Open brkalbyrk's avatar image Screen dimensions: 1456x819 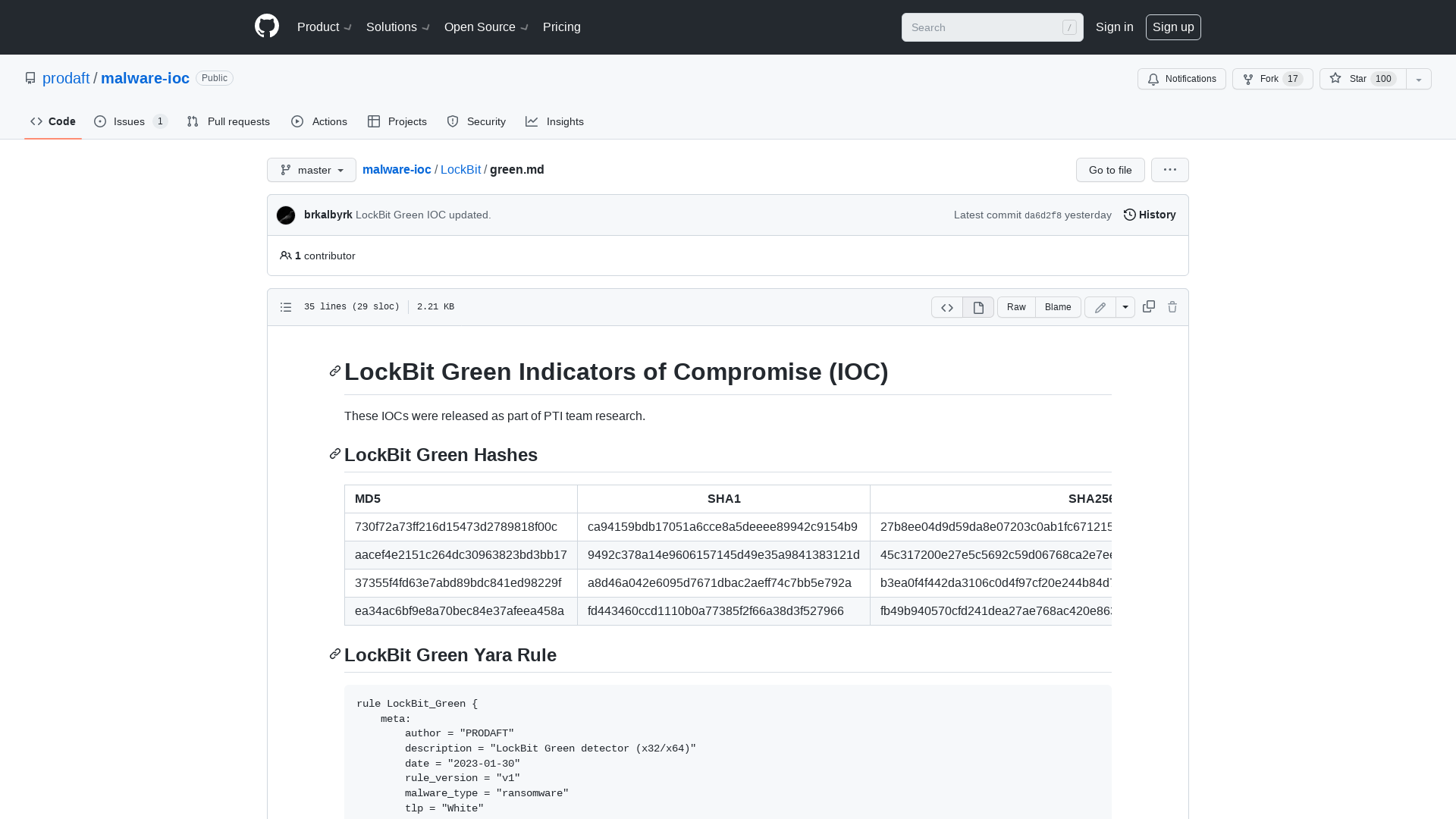tap(286, 215)
